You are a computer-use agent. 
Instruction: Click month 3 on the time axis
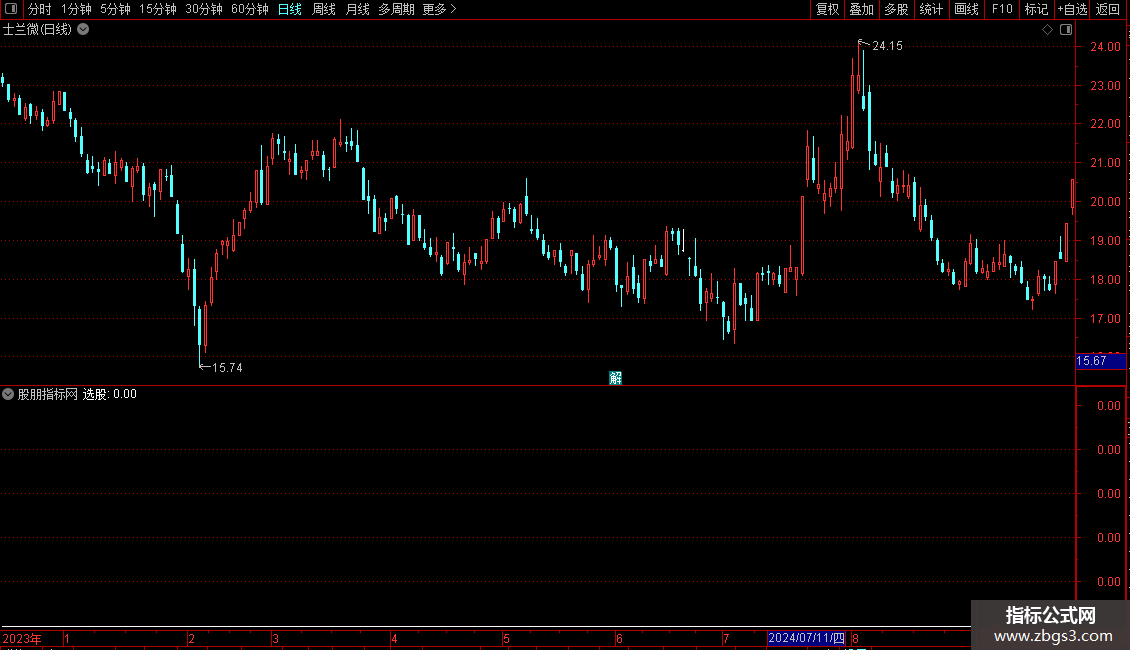[275, 638]
